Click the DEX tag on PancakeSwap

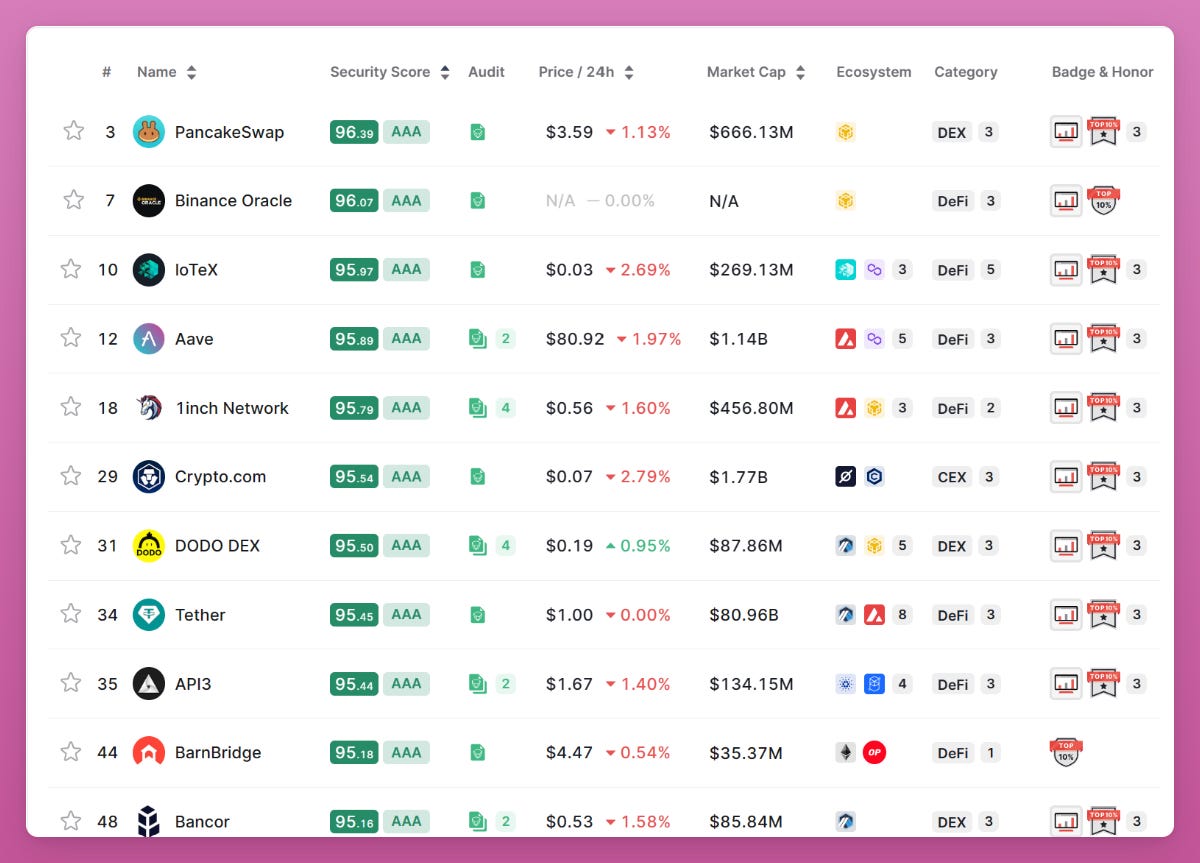[x=952, y=131]
